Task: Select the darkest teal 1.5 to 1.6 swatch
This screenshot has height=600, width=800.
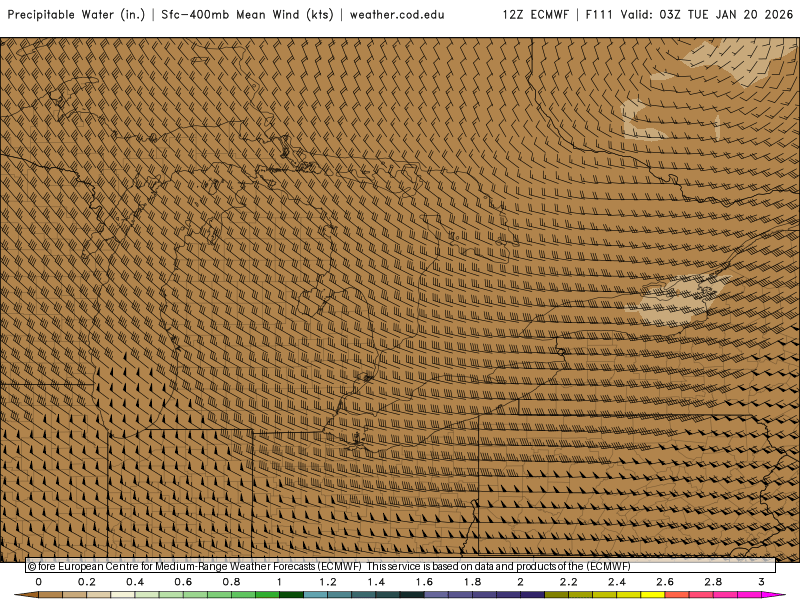Action: [412, 595]
